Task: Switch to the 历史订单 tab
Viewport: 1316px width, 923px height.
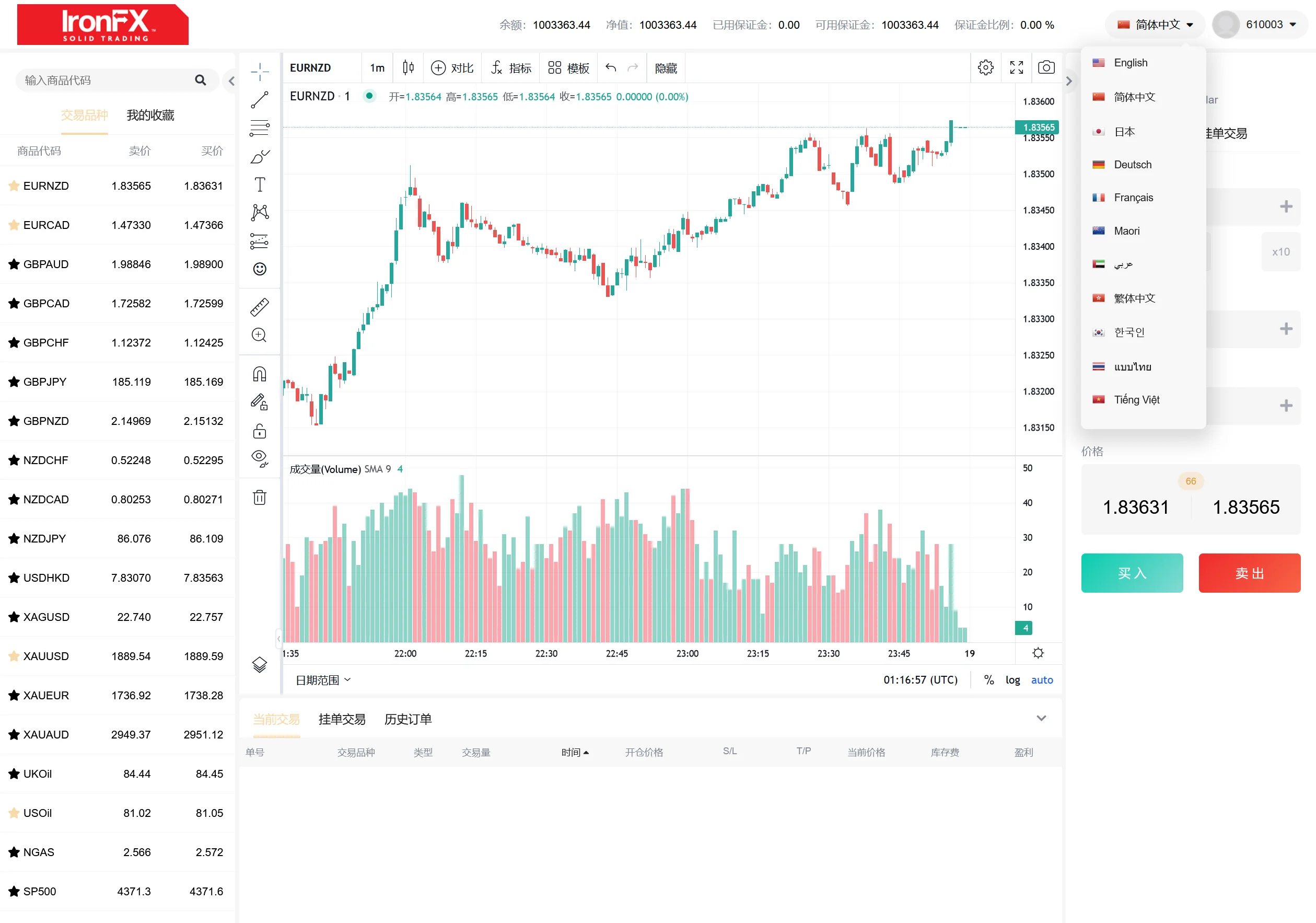Action: (407, 719)
